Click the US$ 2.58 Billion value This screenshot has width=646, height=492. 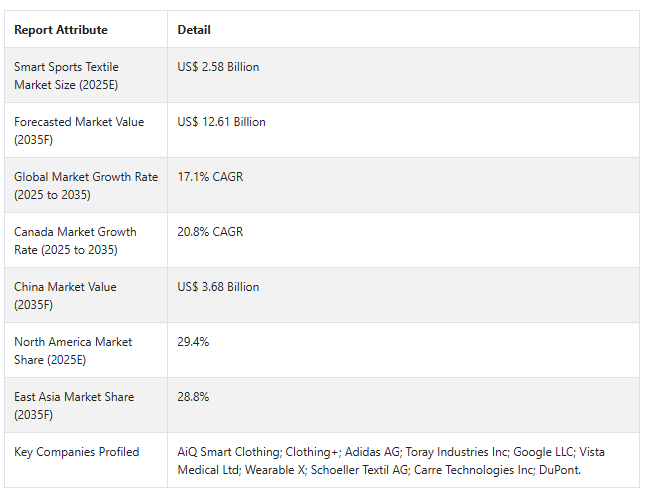[218, 67]
